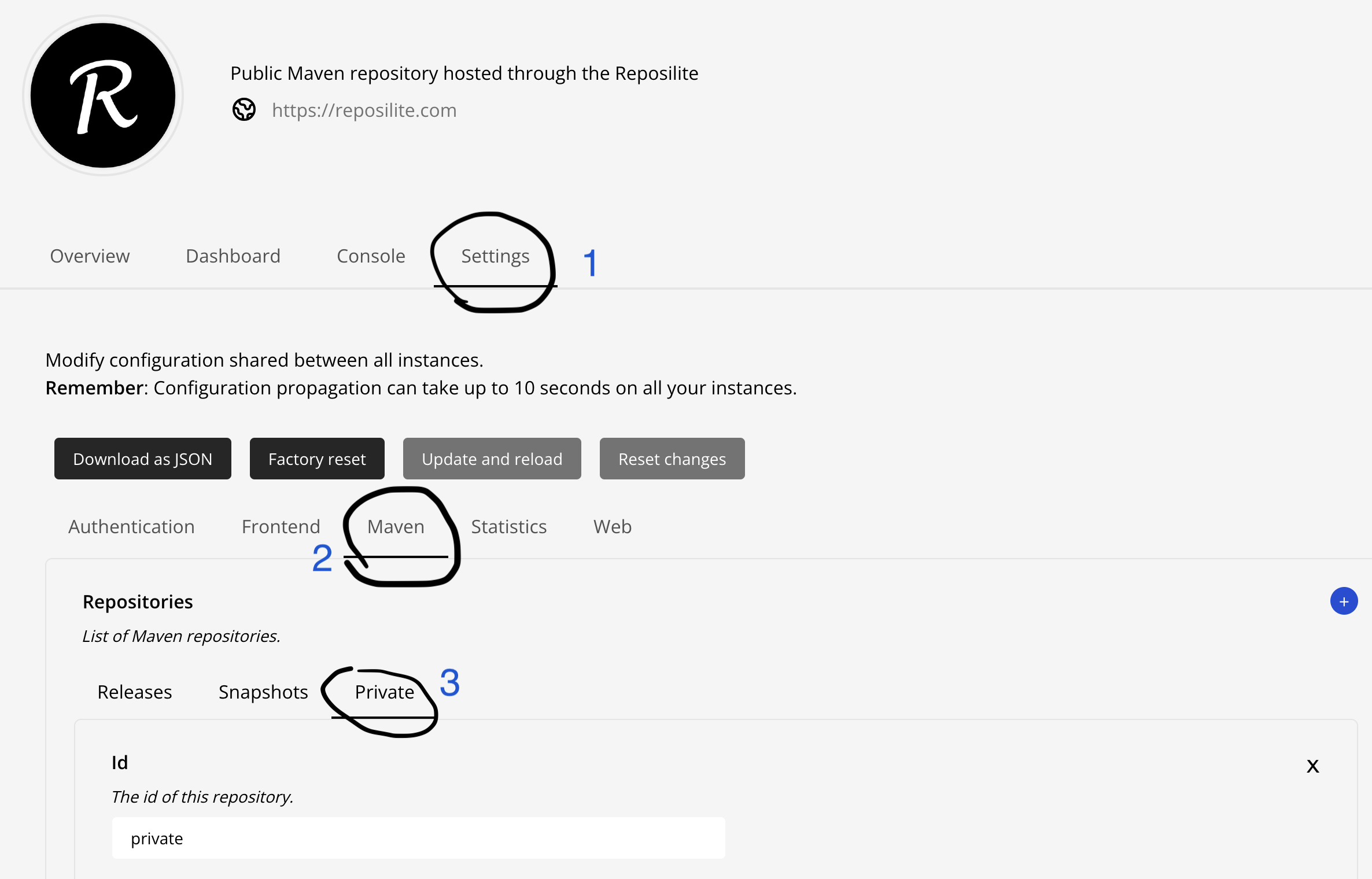Show the Web settings tab
The width and height of the screenshot is (1372, 879).
pos(613,526)
